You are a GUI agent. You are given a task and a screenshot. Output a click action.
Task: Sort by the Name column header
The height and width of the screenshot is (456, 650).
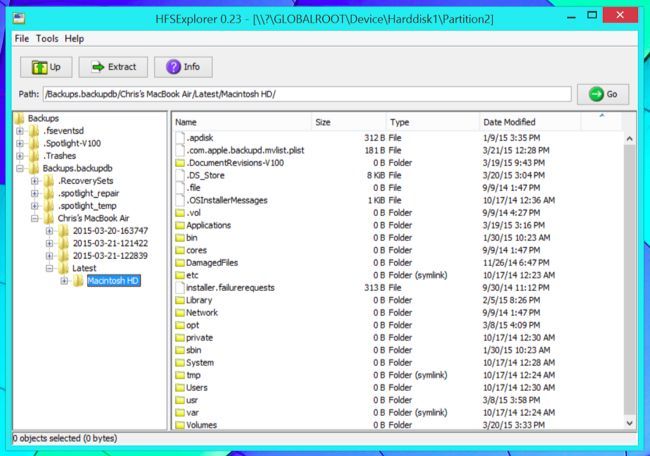coord(242,122)
